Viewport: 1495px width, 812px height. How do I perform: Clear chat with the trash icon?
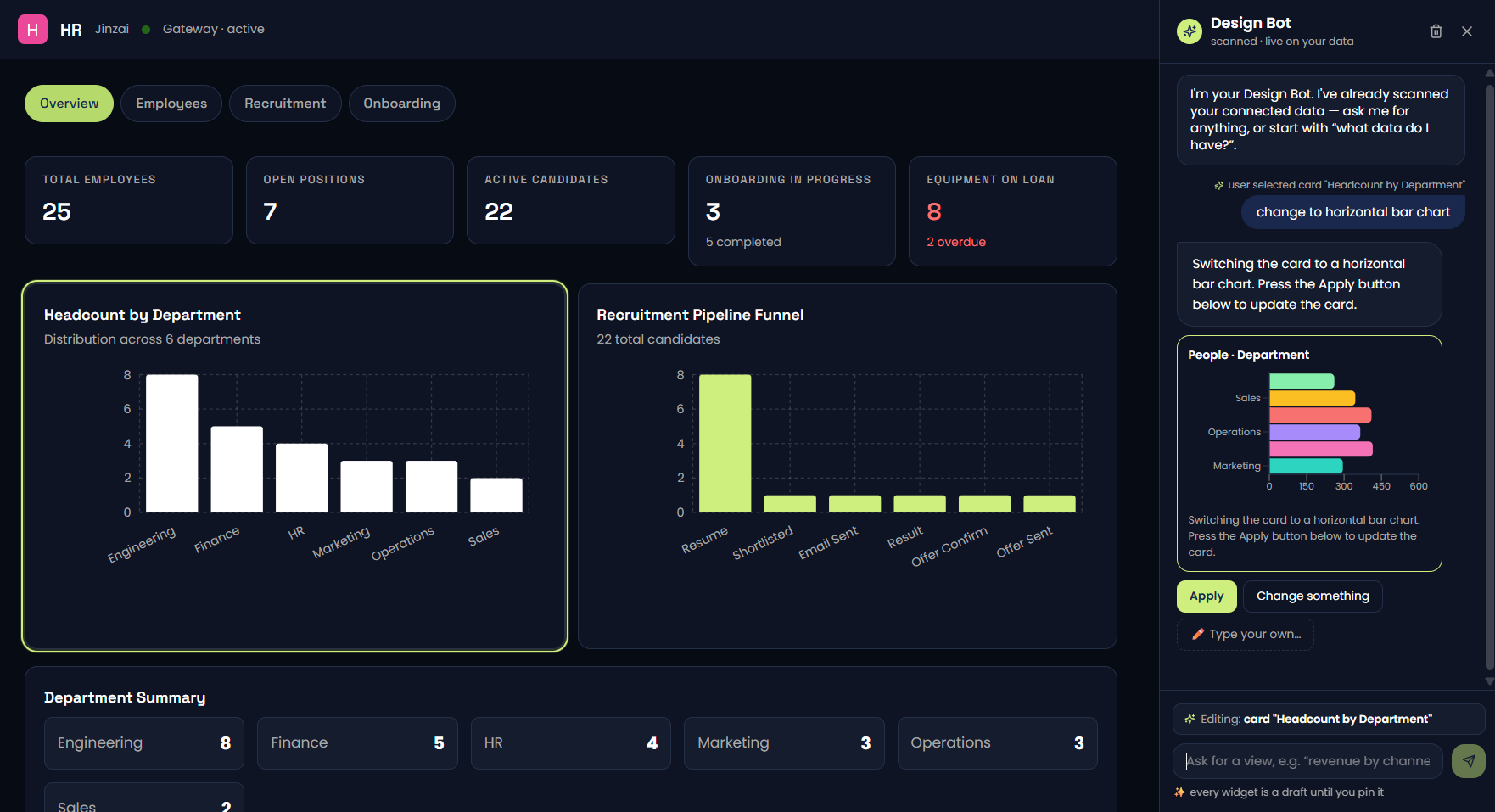[x=1436, y=31]
